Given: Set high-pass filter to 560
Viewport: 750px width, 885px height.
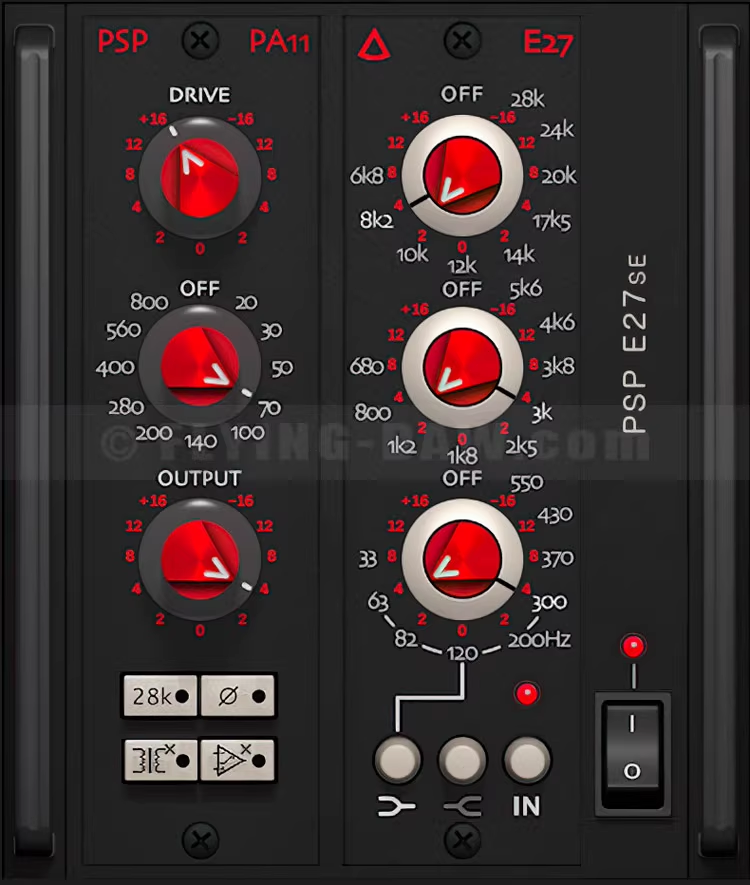Looking at the screenshot, I should [x=124, y=330].
